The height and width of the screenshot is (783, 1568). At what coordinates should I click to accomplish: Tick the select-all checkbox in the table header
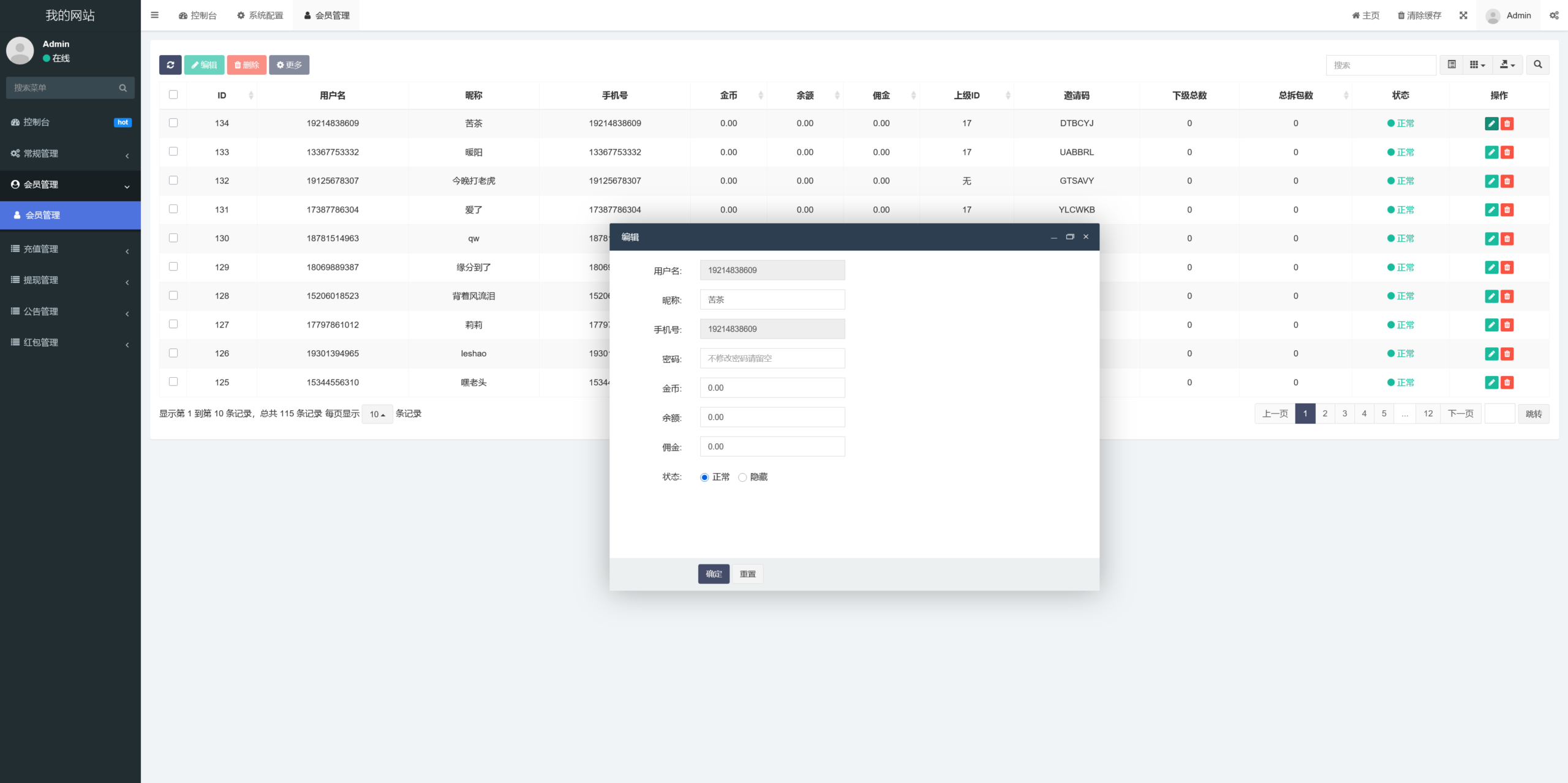(173, 95)
